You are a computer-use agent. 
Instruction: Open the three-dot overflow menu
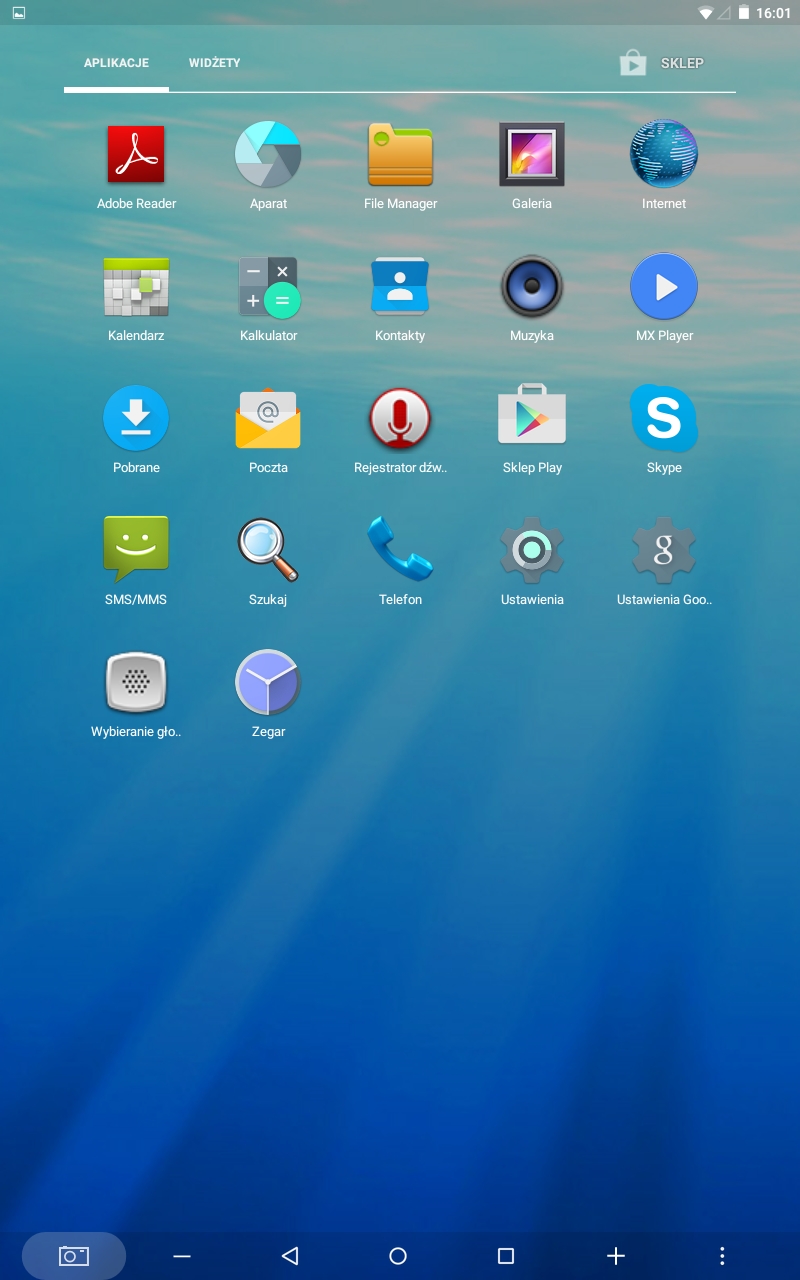[722, 1256]
